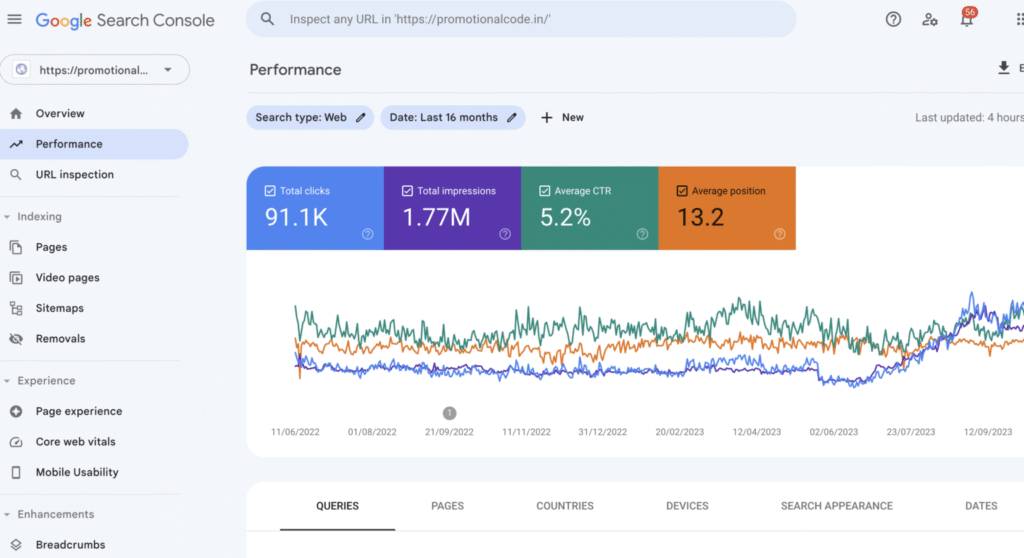Open URL inspection in the sidebar
Image resolution: width=1024 pixels, height=558 pixels.
(74, 175)
